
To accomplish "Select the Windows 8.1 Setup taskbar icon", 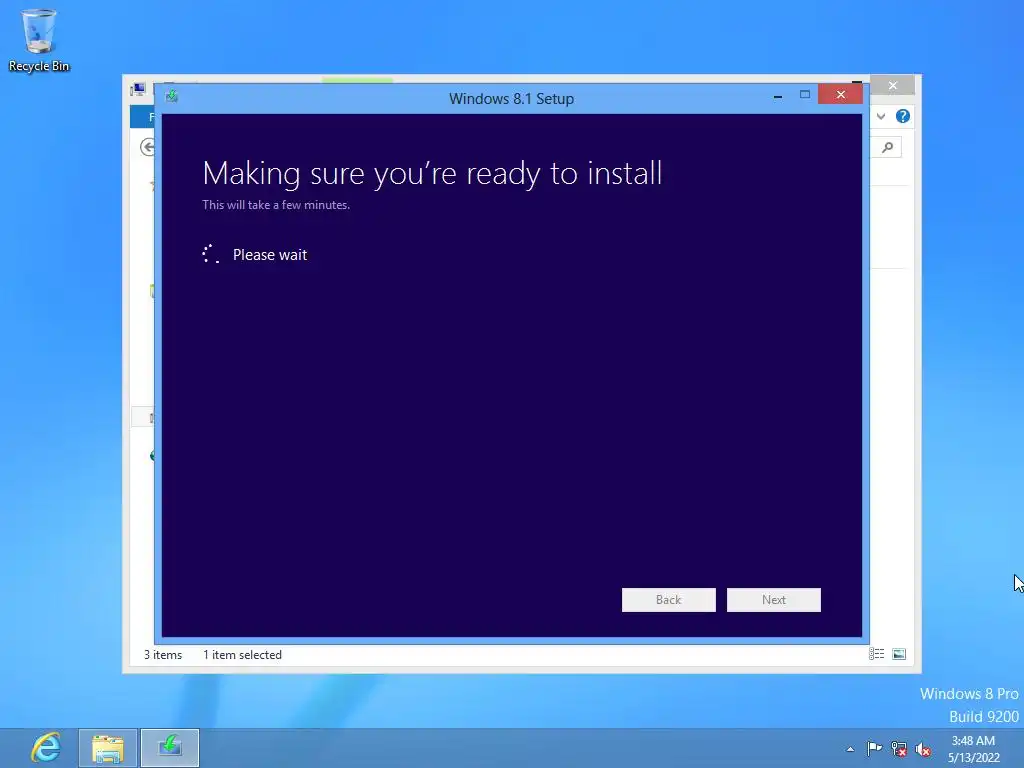I will click(170, 748).
